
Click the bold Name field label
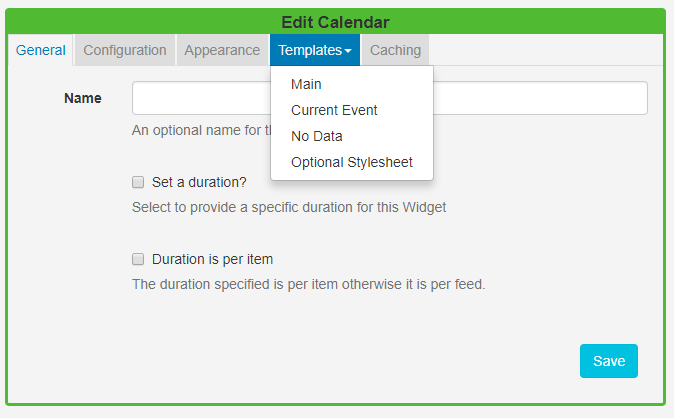tap(83, 98)
